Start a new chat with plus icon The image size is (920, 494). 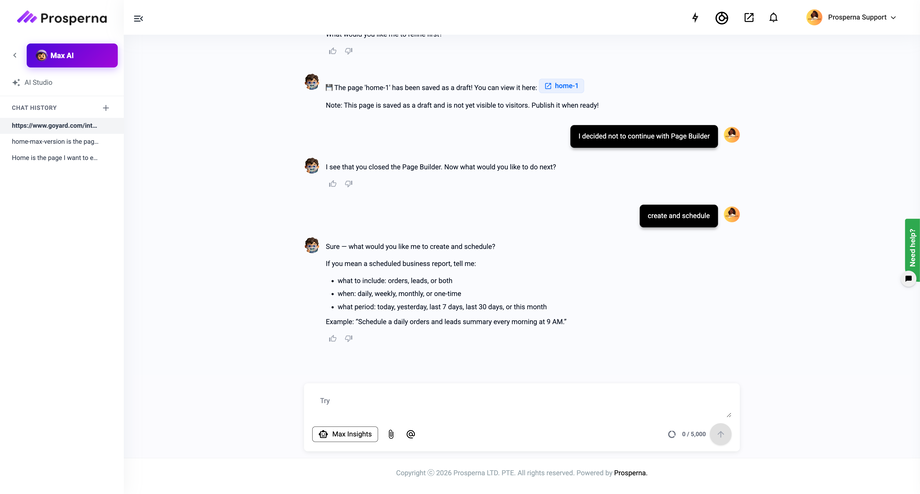pyautogui.click(x=106, y=108)
